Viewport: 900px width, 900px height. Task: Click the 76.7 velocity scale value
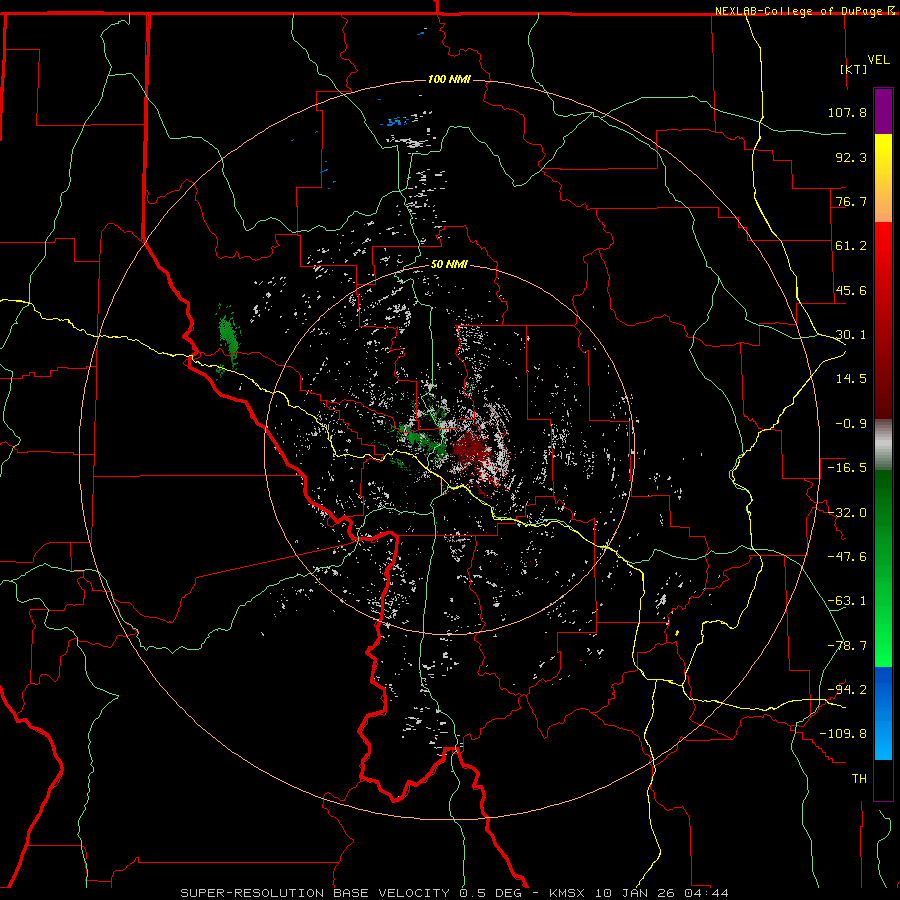[x=851, y=201]
